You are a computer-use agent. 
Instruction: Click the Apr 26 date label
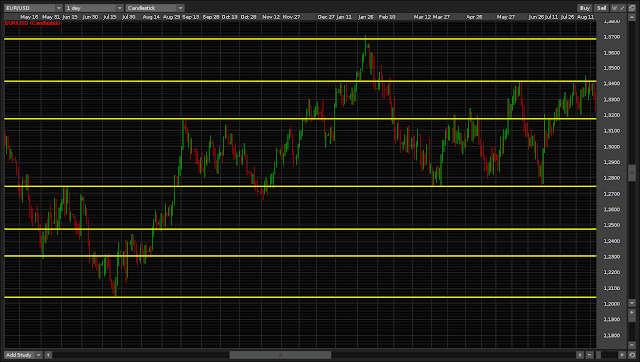point(474,17)
